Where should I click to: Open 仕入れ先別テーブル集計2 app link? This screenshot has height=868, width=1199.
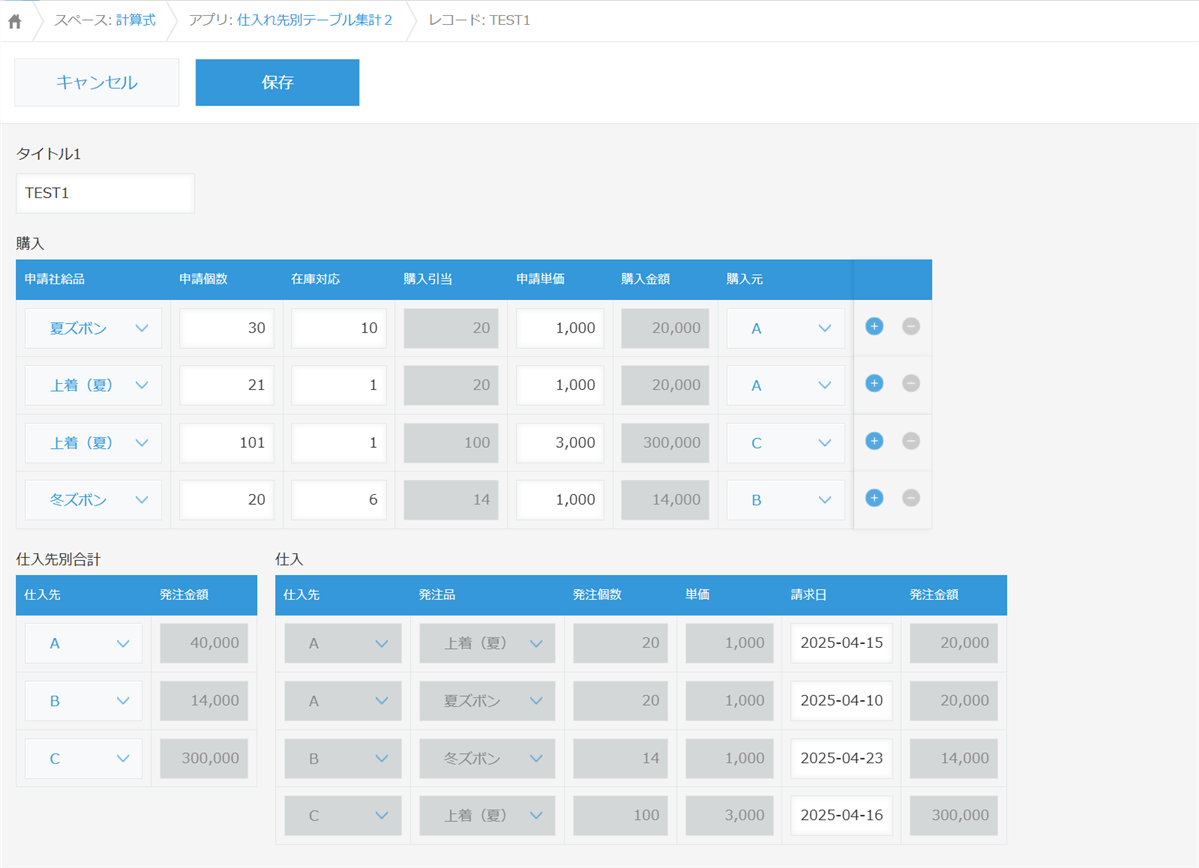click(x=314, y=20)
